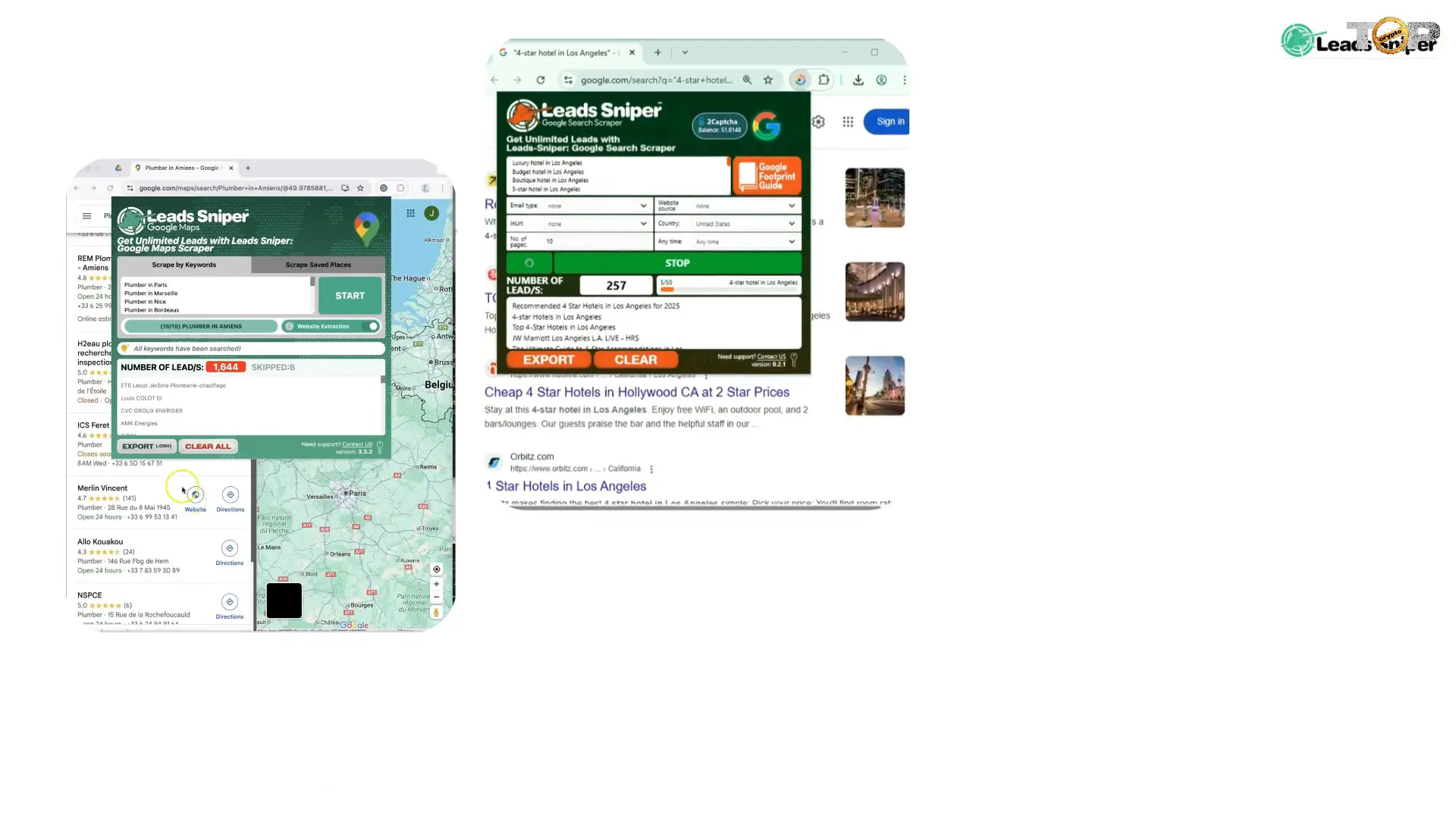
Task: Click the key icon in Search Scraper footer
Action: (x=794, y=359)
